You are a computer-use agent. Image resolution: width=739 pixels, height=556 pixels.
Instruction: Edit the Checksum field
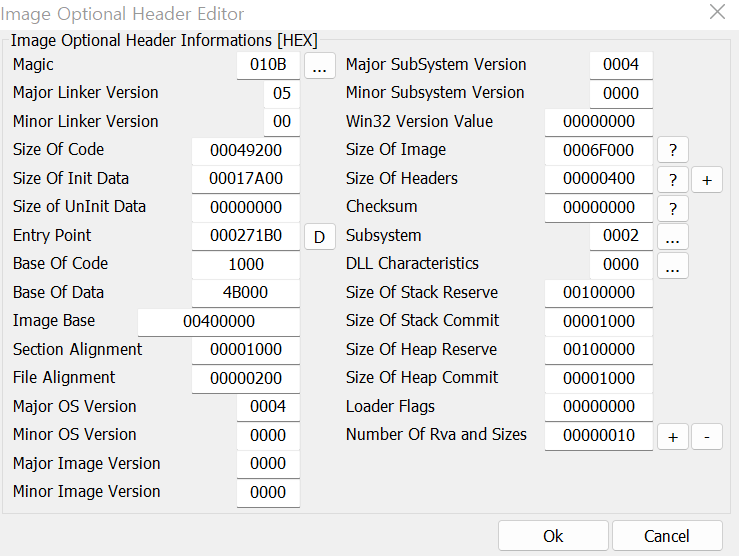(x=599, y=208)
